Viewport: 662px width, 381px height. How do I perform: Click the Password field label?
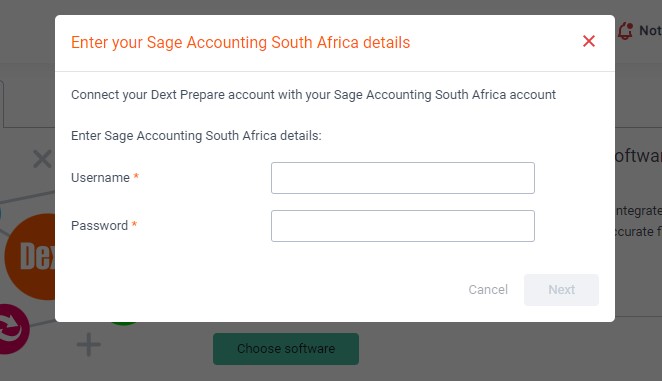point(99,226)
